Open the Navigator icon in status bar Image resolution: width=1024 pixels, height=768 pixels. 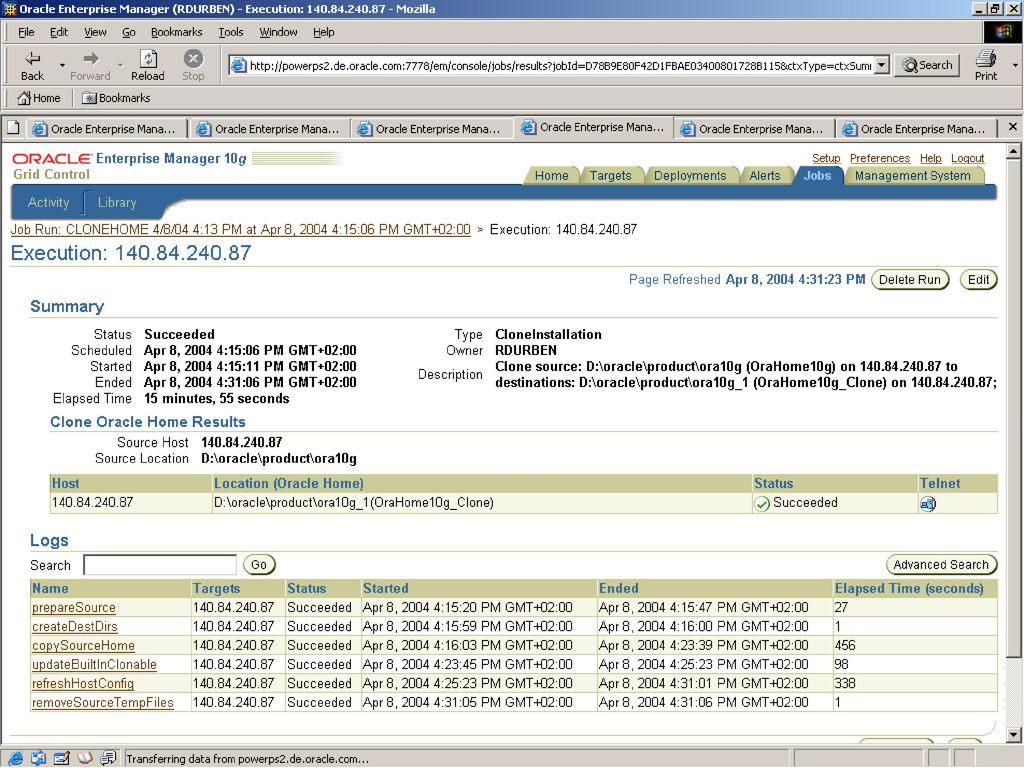point(15,758)
